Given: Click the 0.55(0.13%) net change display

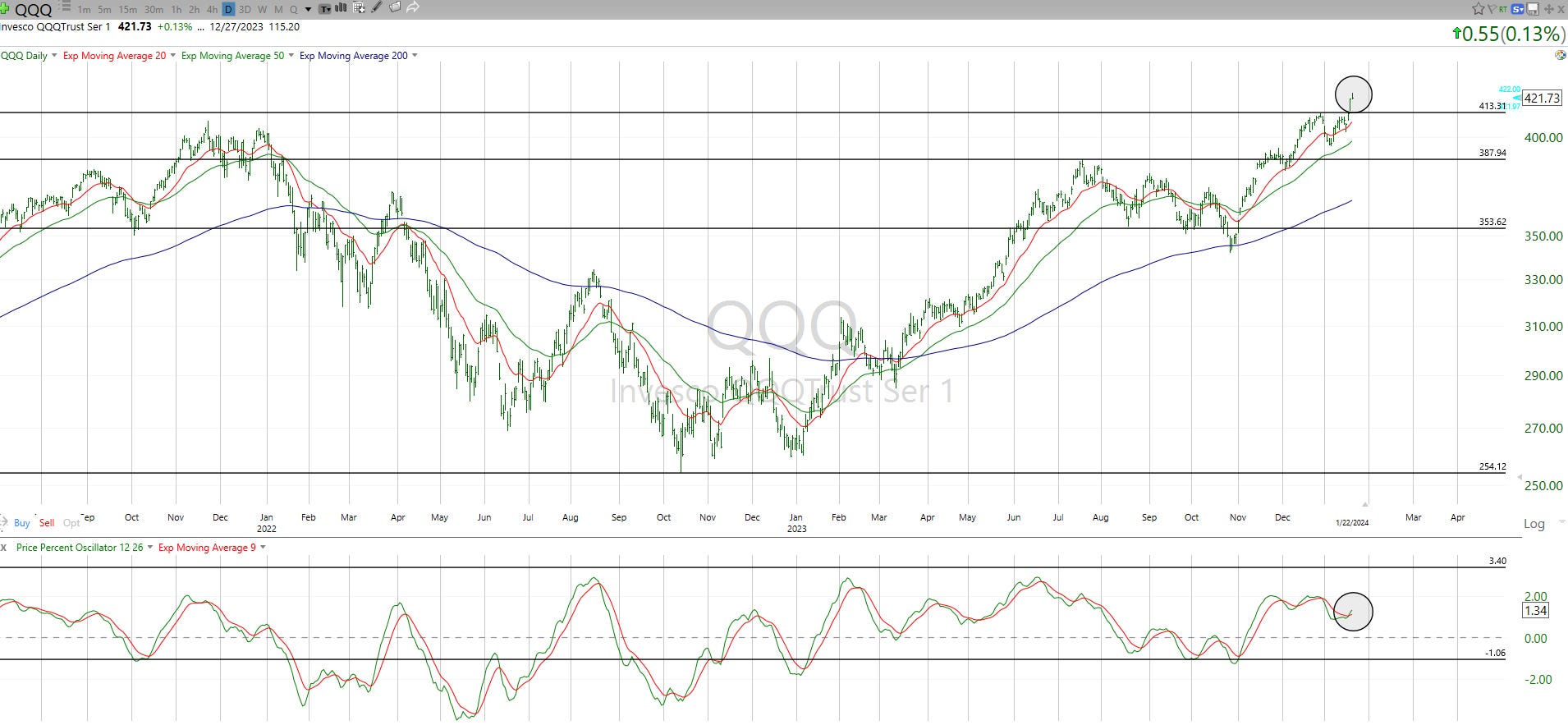Looking at the screenshot, I should click(1507, 34).
